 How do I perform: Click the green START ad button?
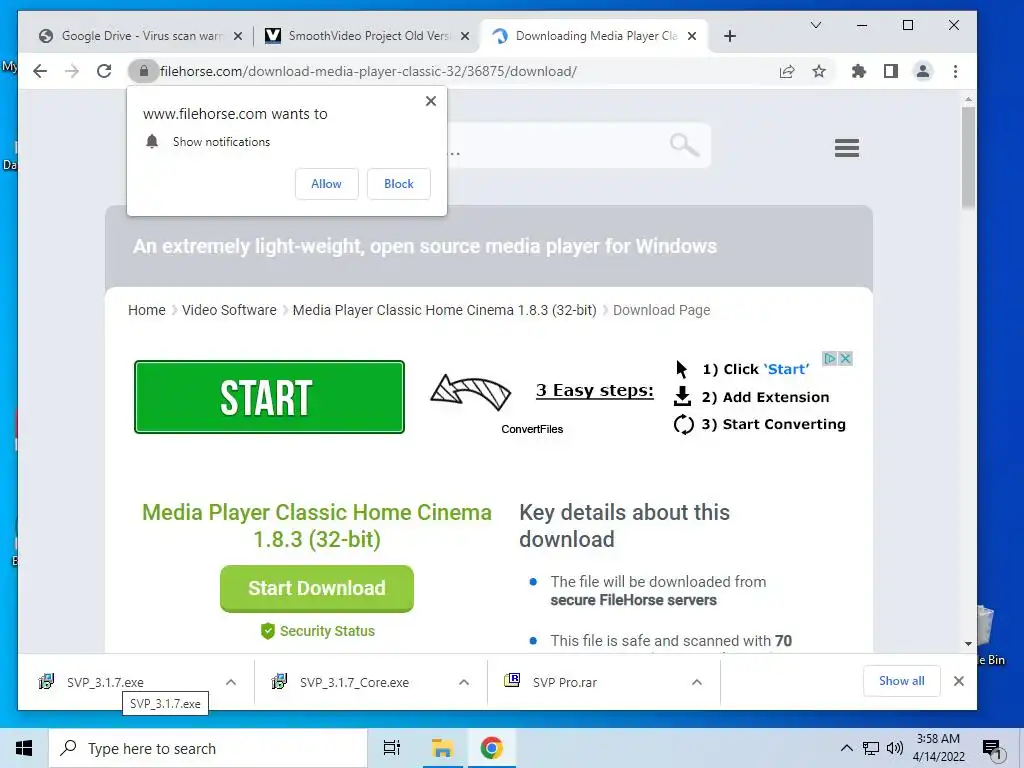[x=269, y=397]
